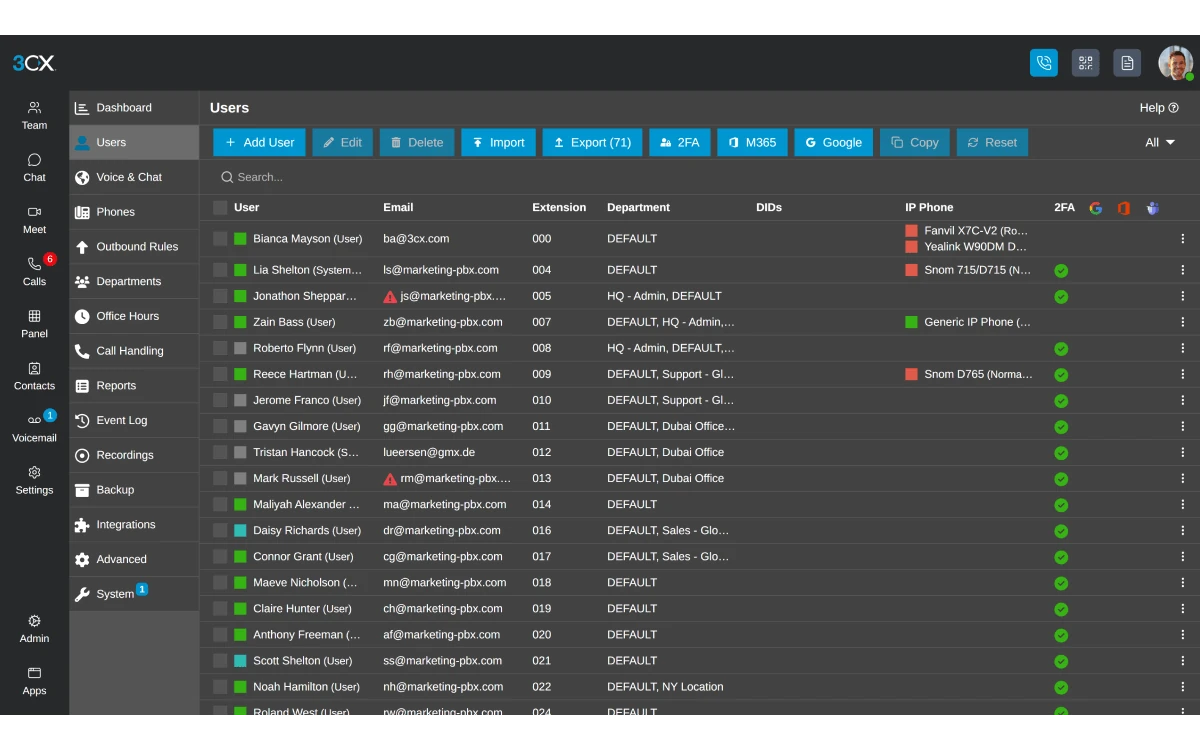Click the M365 button
Screen dimensions: 1200x750
point(752,142)
